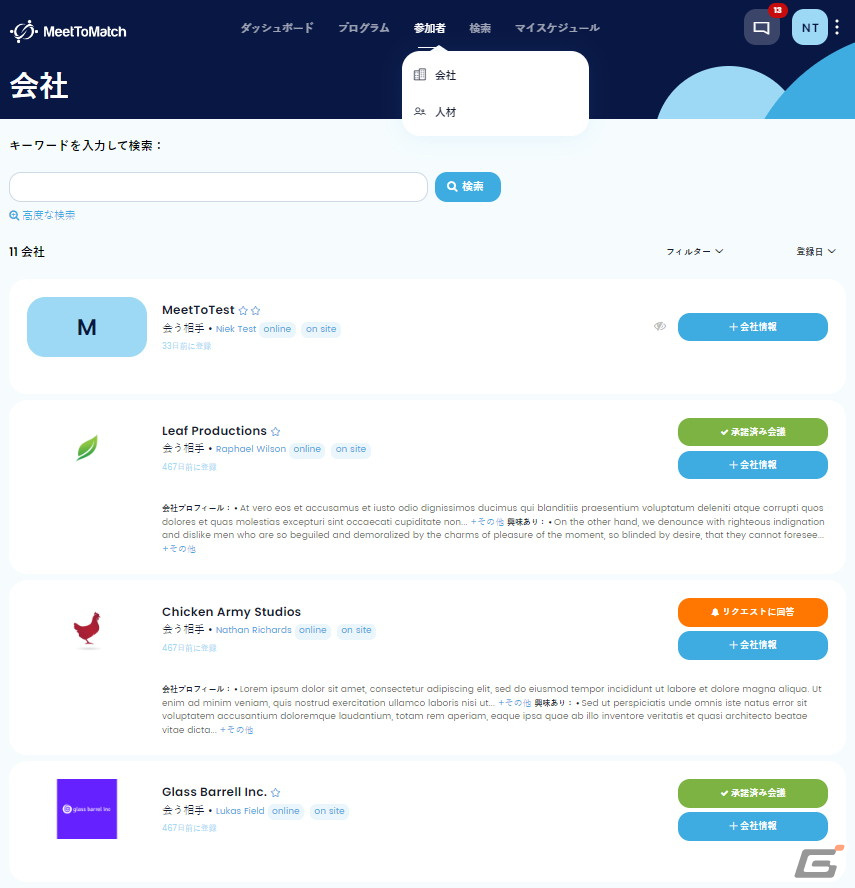Open the Leaf Productions leaf logo
The image size is (855, 888).
pos(87,447)
